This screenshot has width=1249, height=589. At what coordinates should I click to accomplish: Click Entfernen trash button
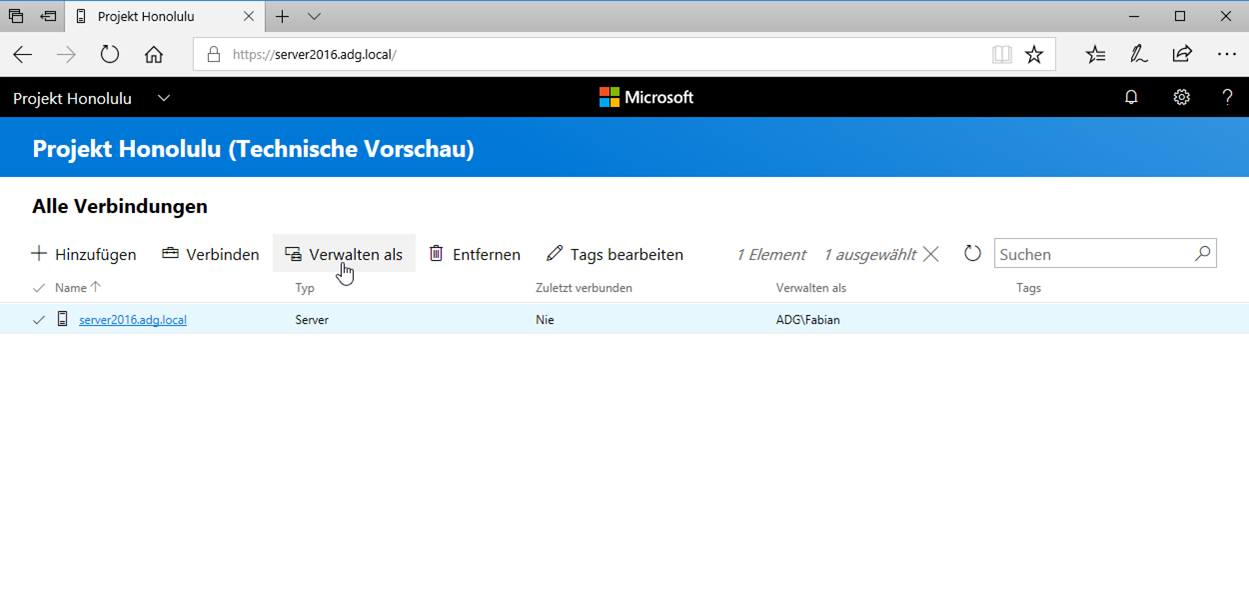pos(475,254)
